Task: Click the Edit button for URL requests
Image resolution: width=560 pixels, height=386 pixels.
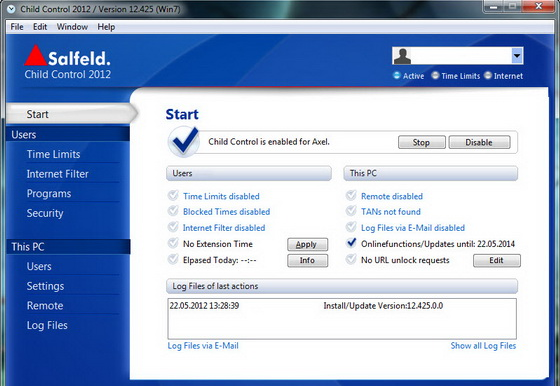Action: (497, 260)
